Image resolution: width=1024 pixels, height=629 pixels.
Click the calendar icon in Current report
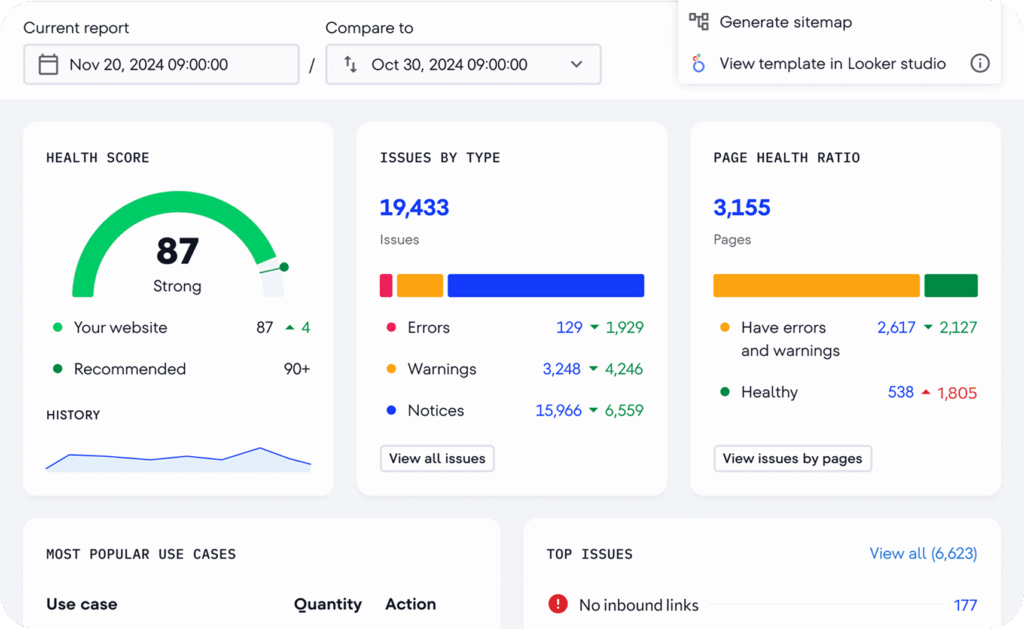(x=48, y=65)
